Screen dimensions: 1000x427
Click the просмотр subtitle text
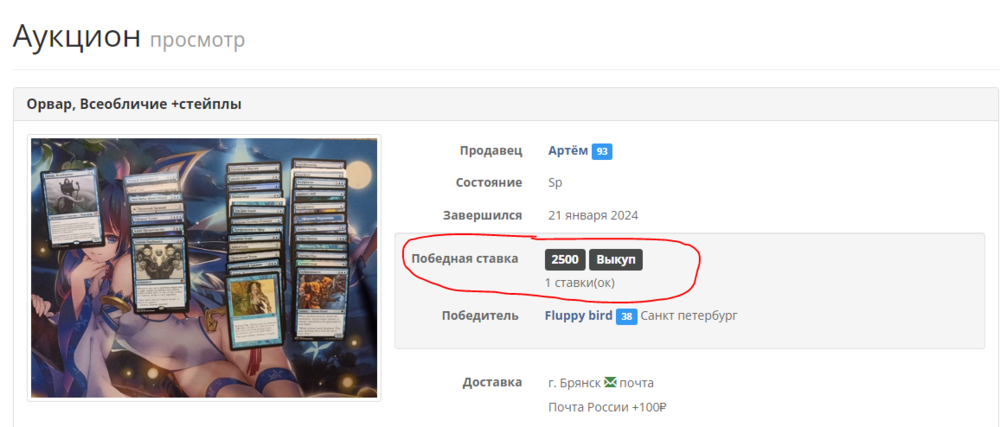click(x=197, y=40)
